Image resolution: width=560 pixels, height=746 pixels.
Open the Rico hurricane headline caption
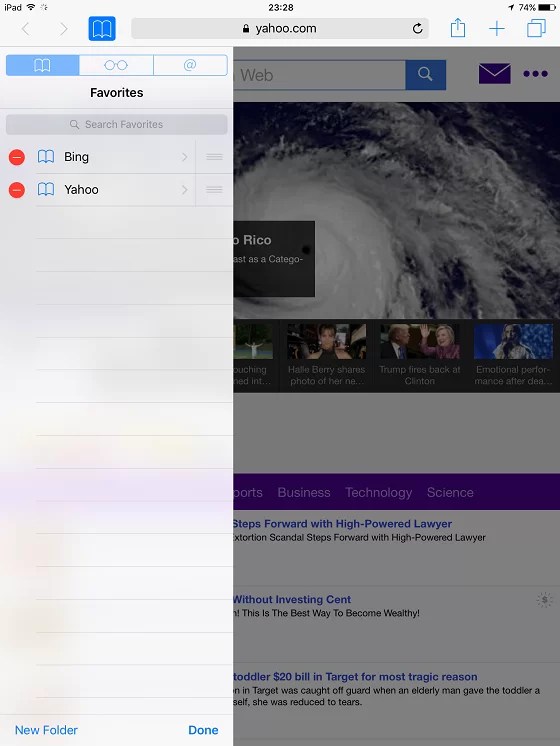[274, 259]
